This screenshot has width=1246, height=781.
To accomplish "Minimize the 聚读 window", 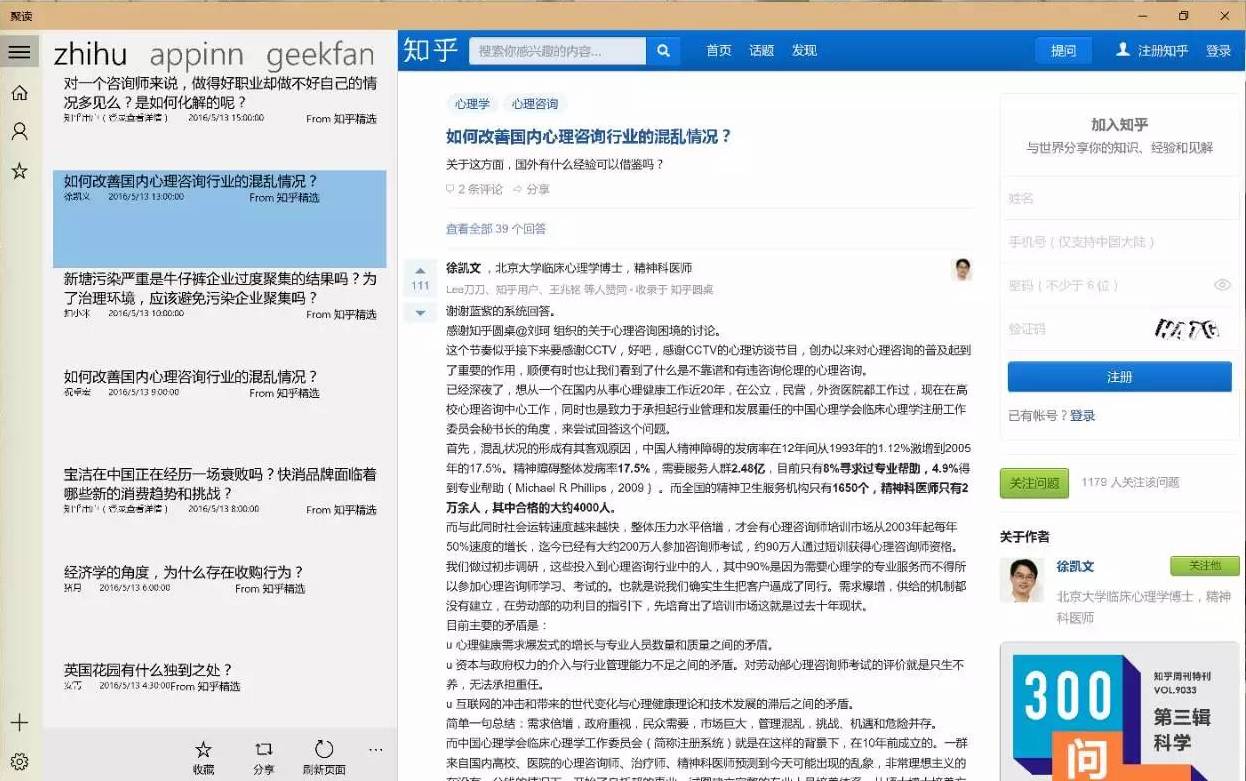I will coord(1144,15).
